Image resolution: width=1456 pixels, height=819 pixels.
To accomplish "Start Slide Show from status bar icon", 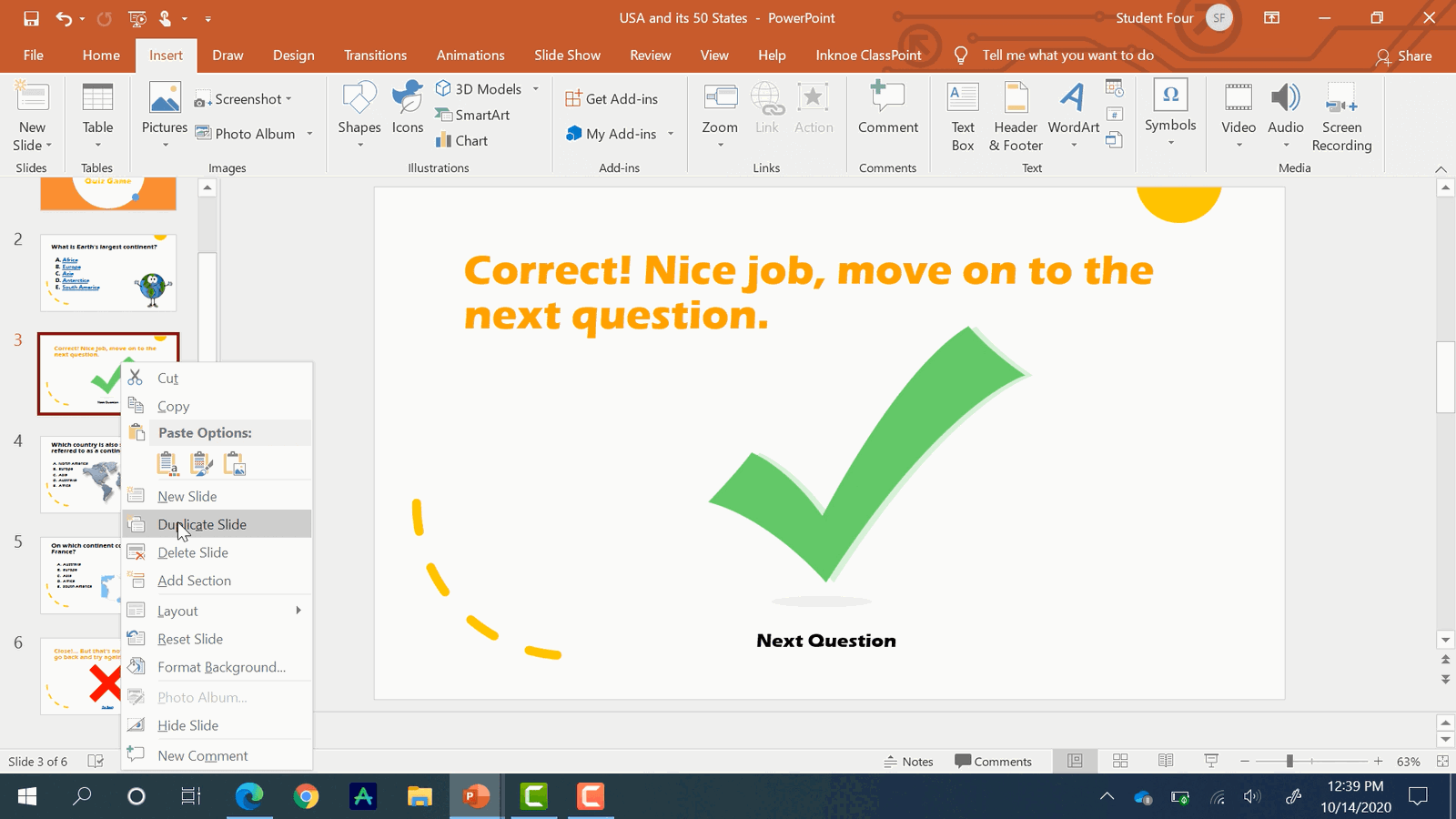I will tap(1211, 761).
